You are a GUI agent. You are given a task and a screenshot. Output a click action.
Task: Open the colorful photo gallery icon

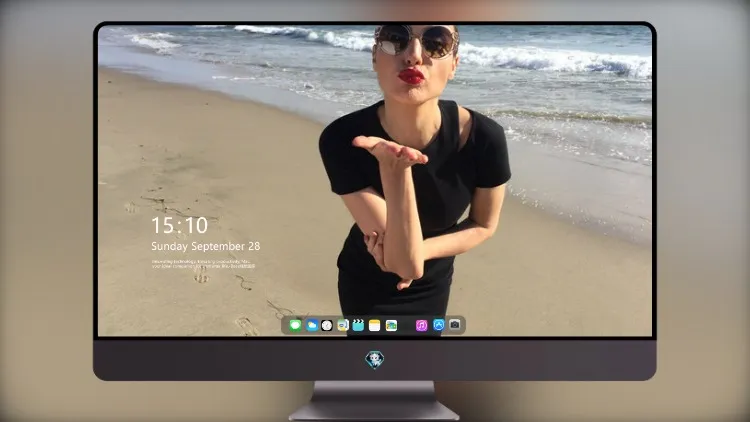(x=391, y=325)
